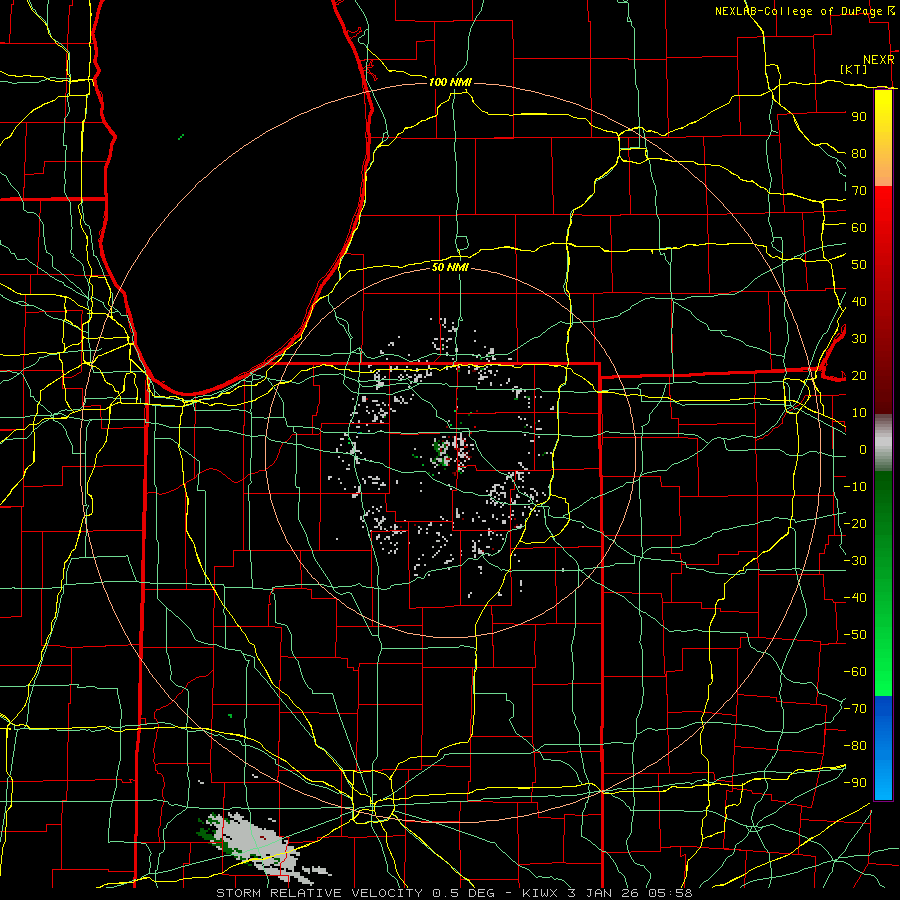Click the 100 NMI range ring label
This screenshot has width=900, height=900.
(450, 82)
